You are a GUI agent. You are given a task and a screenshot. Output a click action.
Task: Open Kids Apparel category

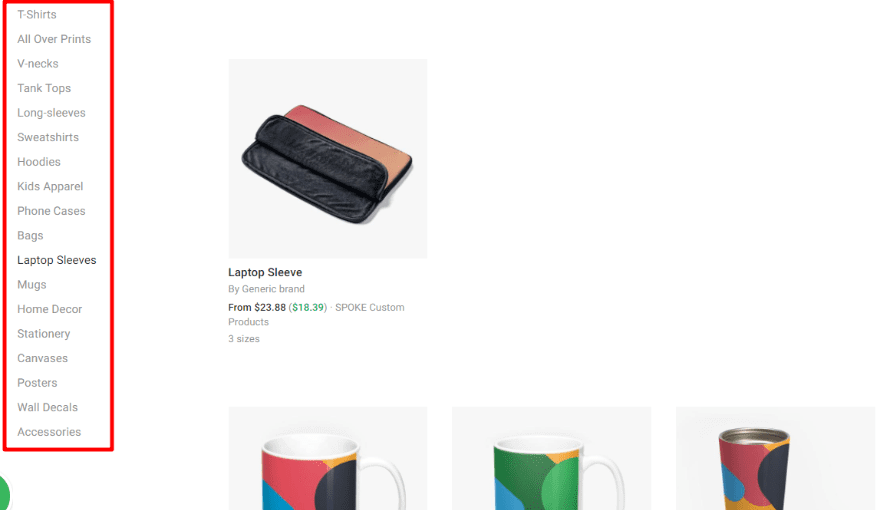50,186
